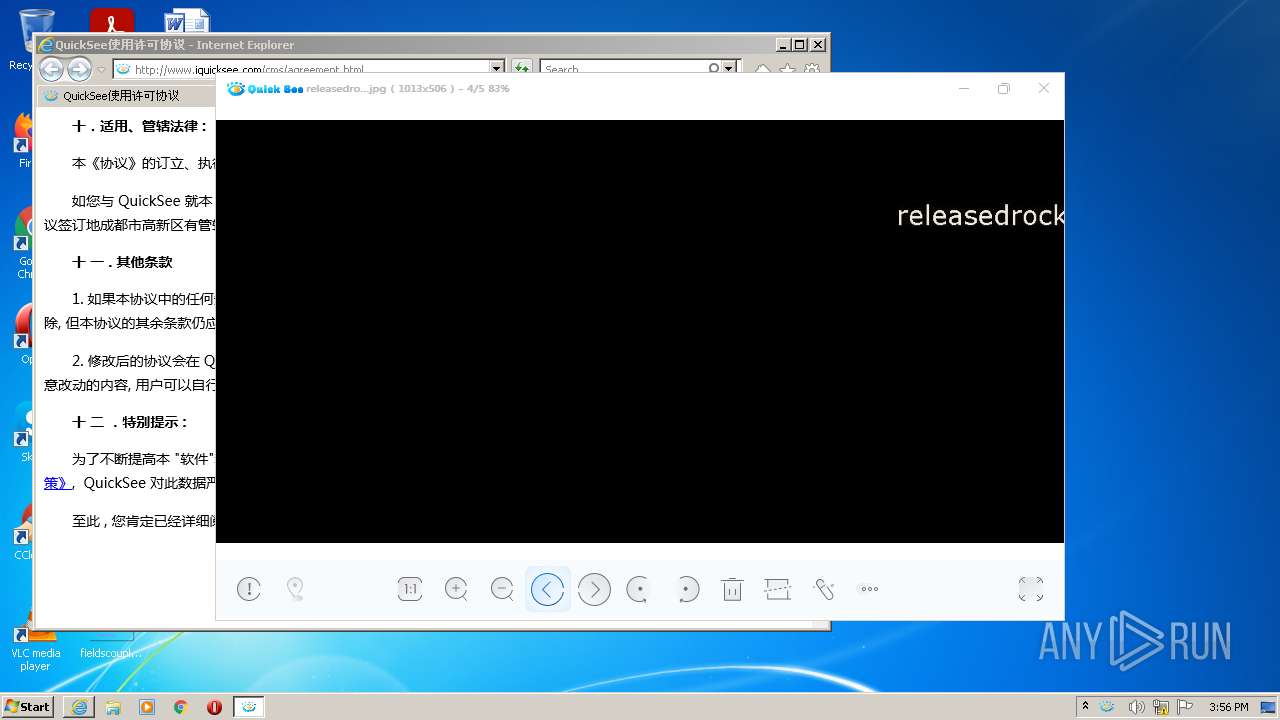This screenshot has height=720, width=1280.
Task: Open Windows Explorer folder on taskbar
Action: (x=113, y=707)
